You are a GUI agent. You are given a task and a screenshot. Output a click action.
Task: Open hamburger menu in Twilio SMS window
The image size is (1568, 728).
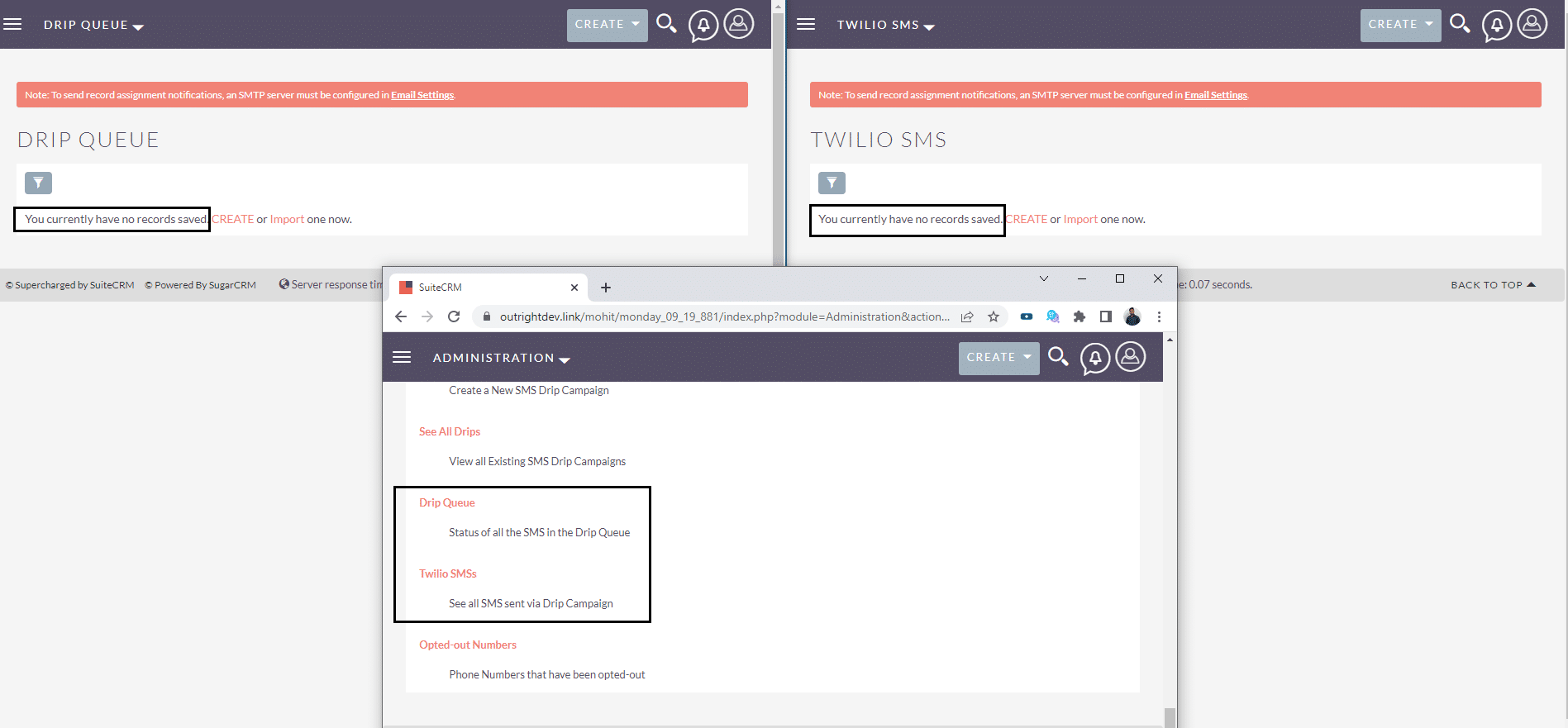[x=806, y=24]
